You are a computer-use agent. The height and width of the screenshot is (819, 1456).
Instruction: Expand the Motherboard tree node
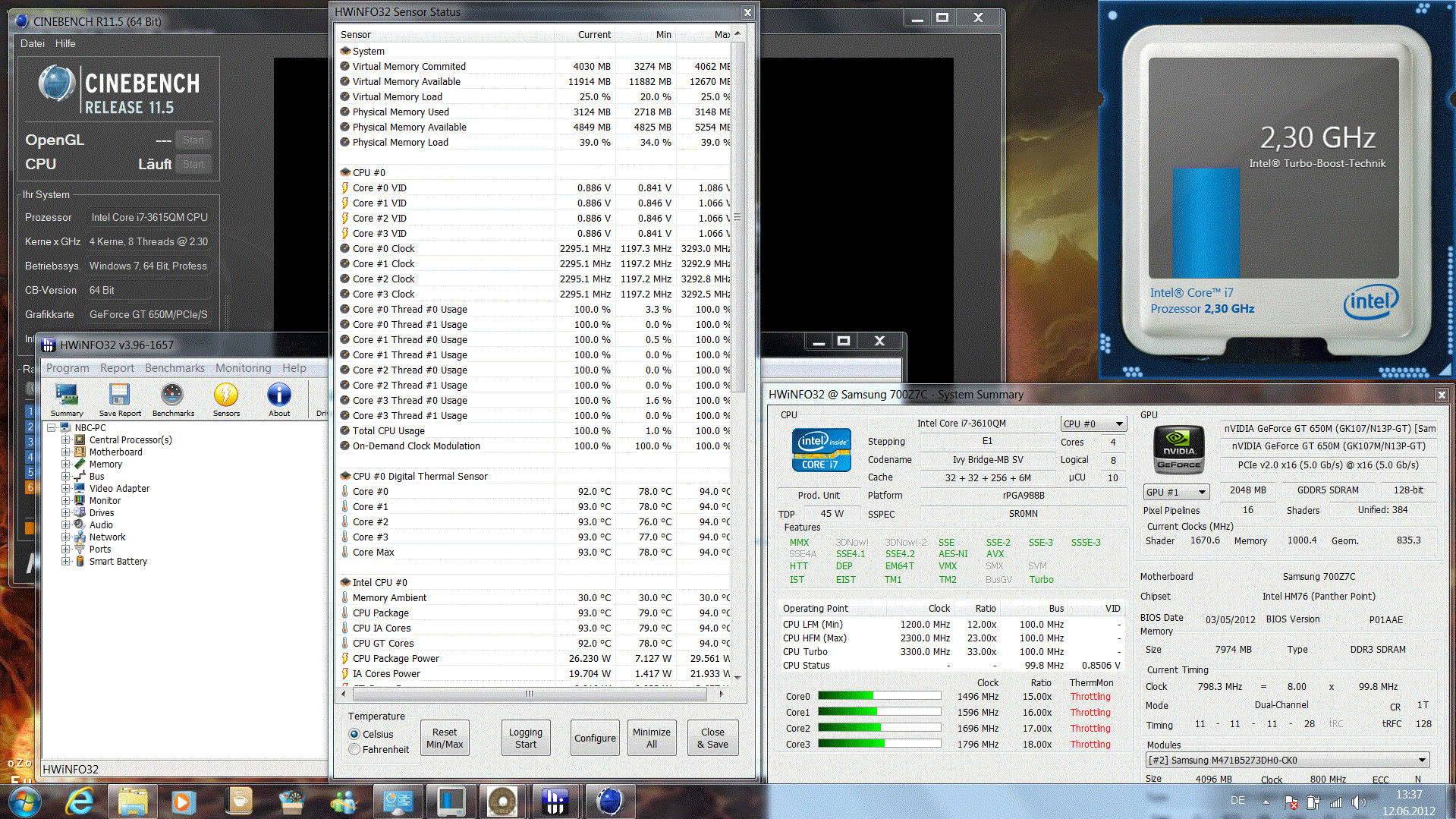(65, 452)
